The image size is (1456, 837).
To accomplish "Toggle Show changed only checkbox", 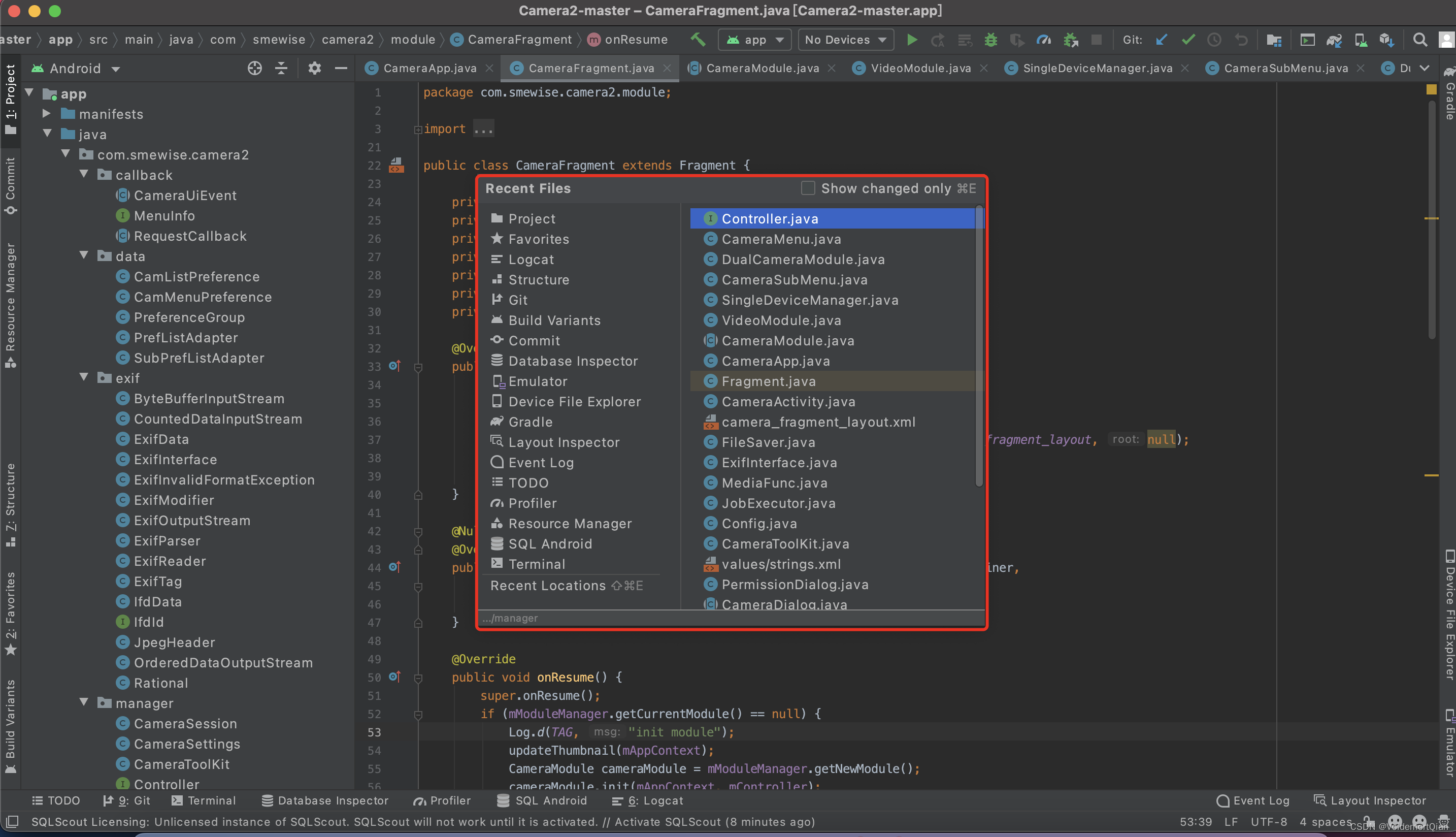I will [x=808, y=188].
